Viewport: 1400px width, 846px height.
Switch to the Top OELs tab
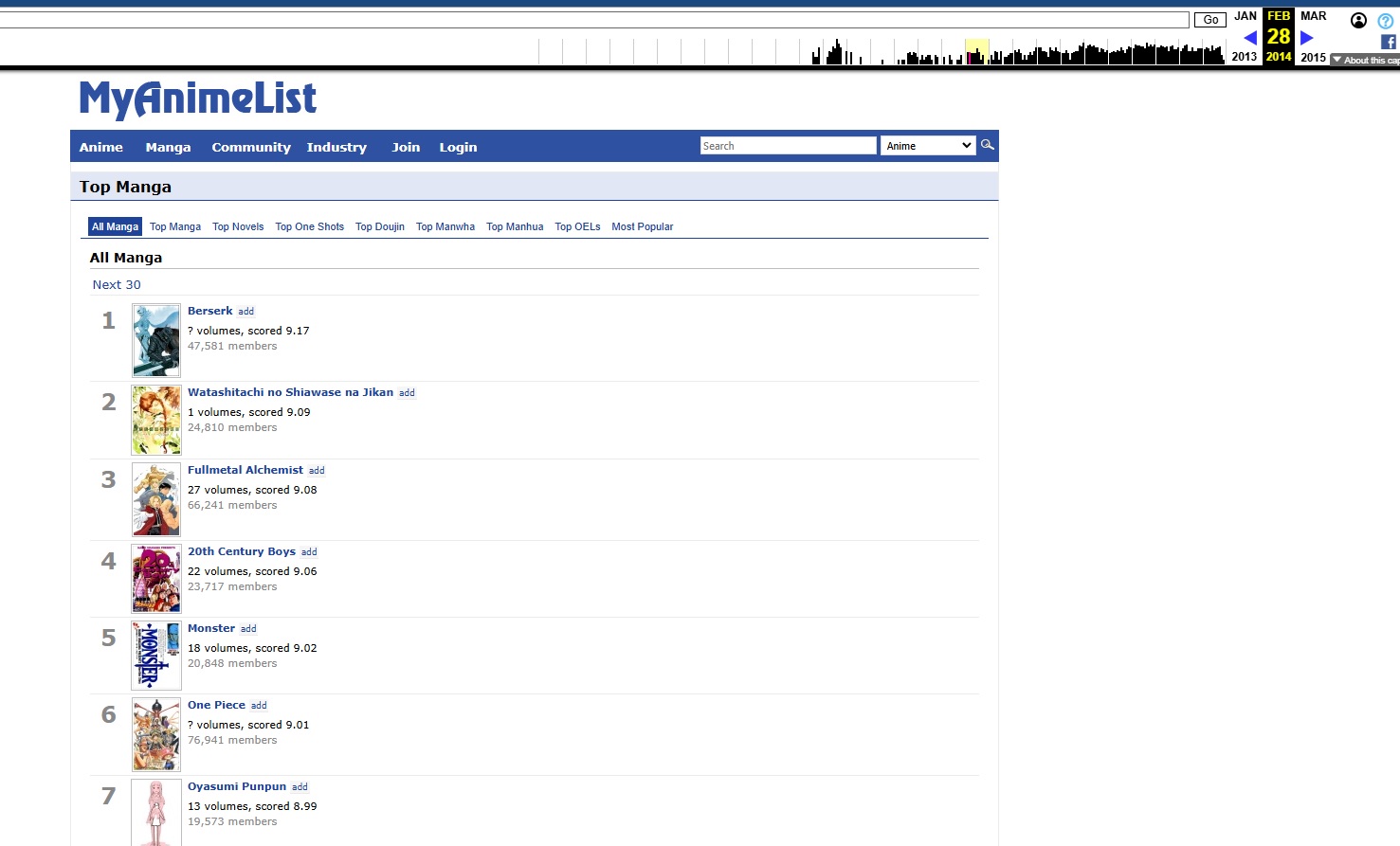[x=577, y=226]
